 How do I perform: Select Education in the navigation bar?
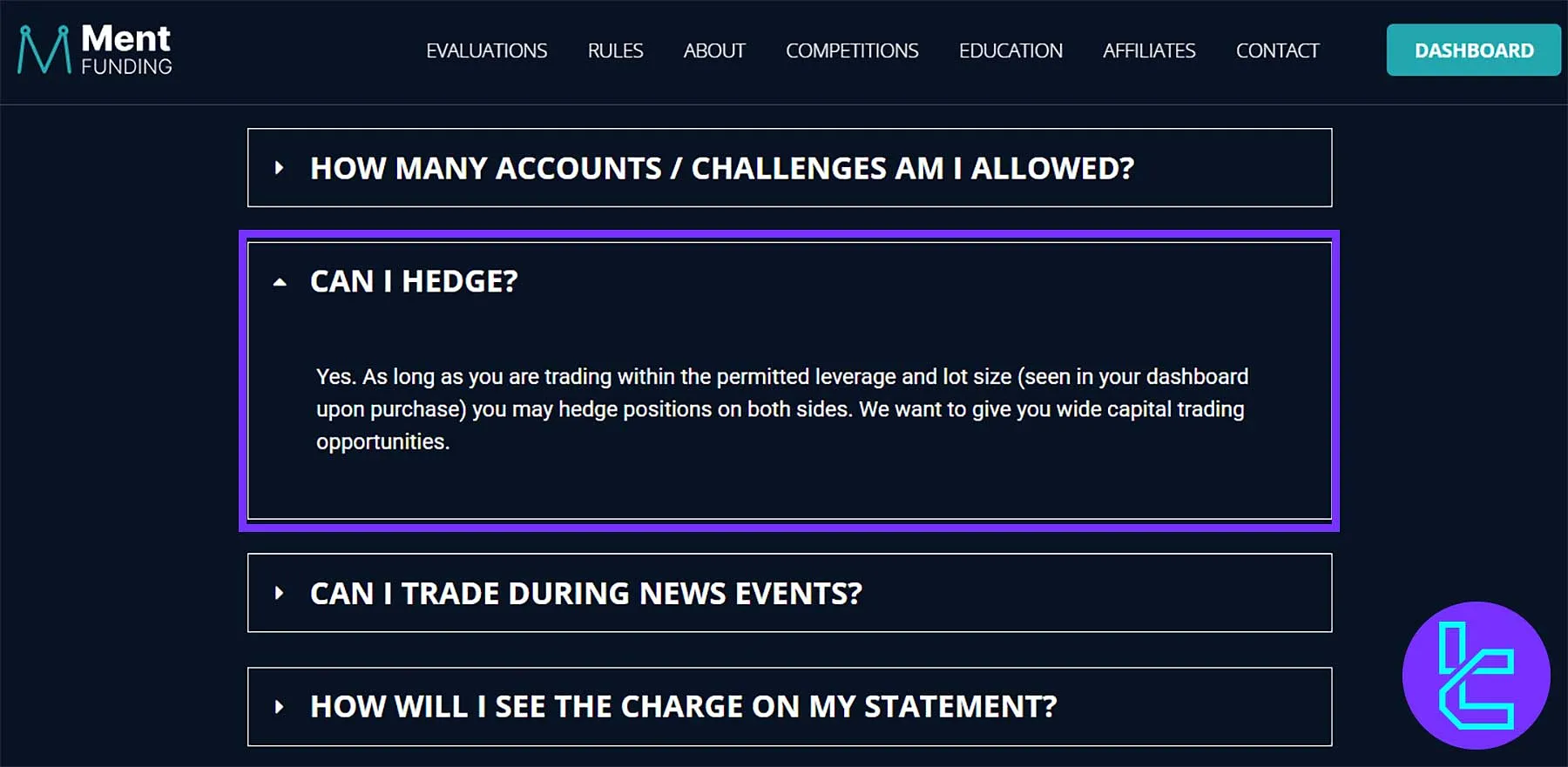pos(1010,50)
